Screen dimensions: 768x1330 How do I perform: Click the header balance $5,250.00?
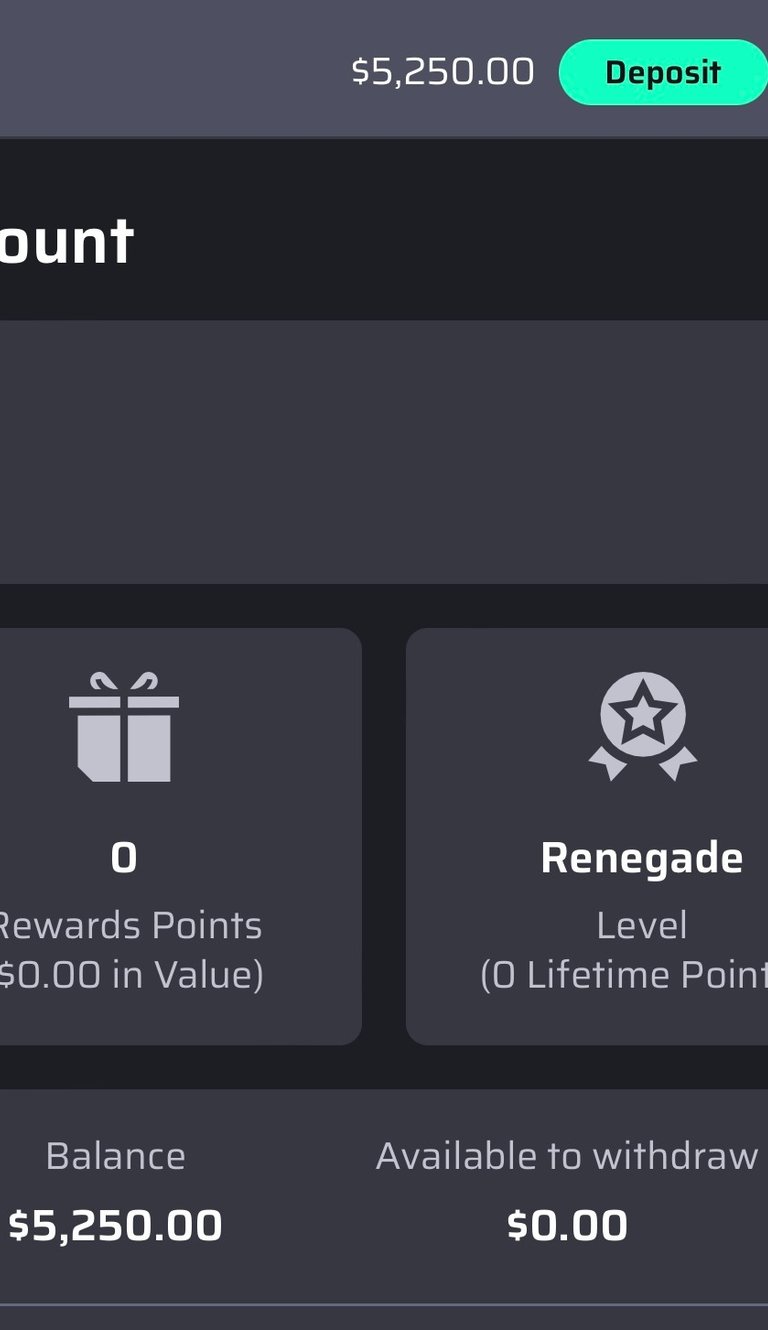(x=443, y=72)
